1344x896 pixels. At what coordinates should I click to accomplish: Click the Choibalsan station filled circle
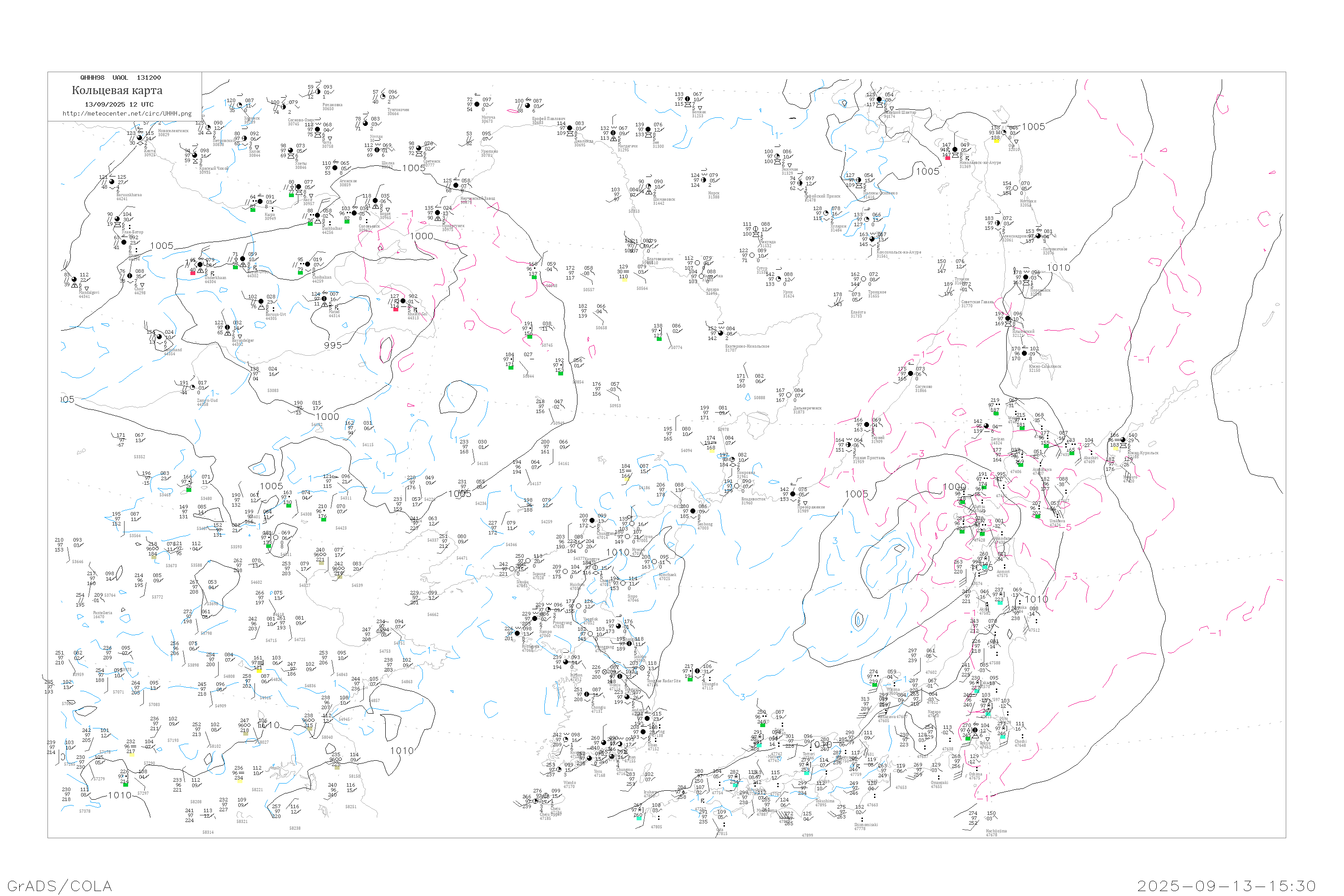[307, 264]
